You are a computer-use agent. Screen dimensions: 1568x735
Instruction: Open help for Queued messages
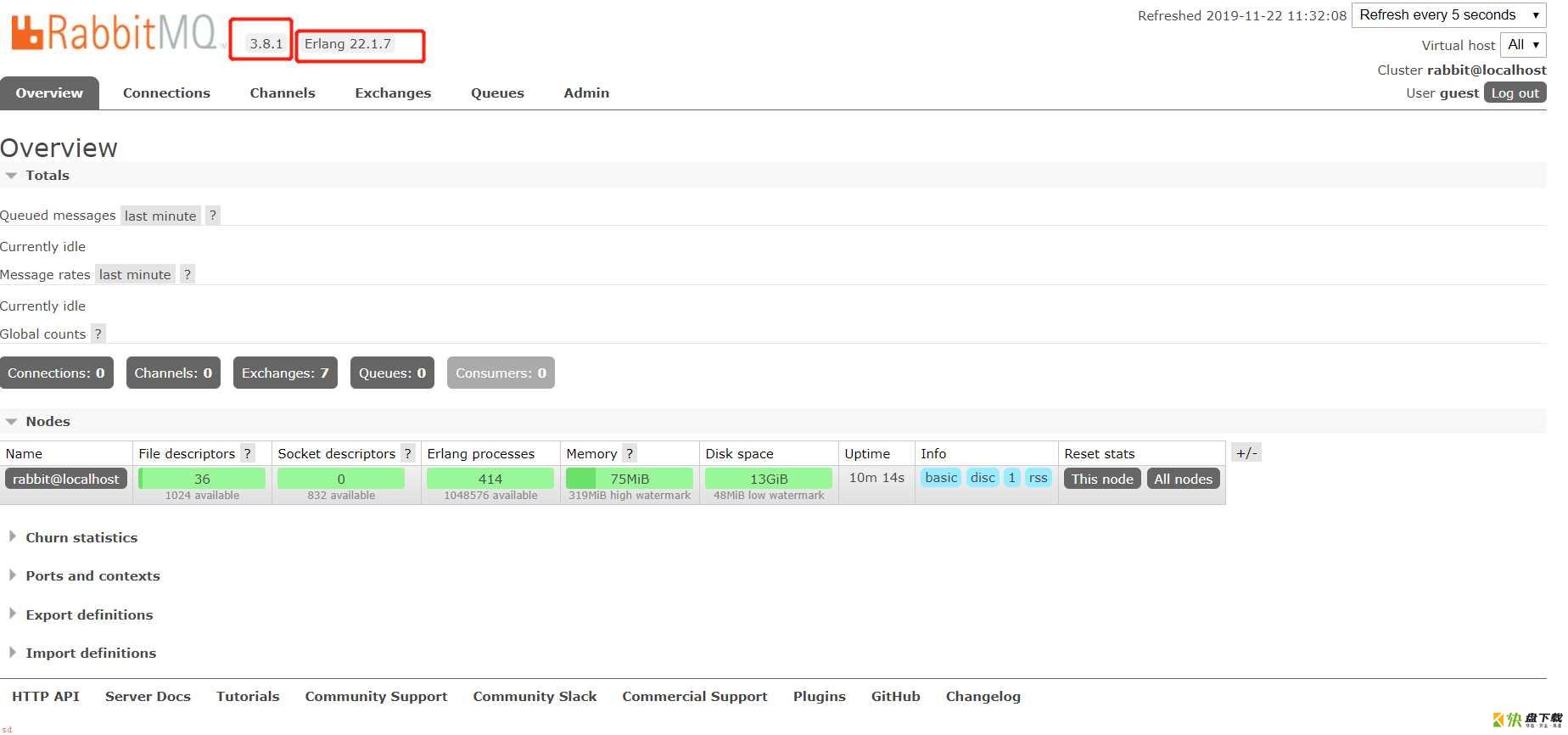coord(213,216)
